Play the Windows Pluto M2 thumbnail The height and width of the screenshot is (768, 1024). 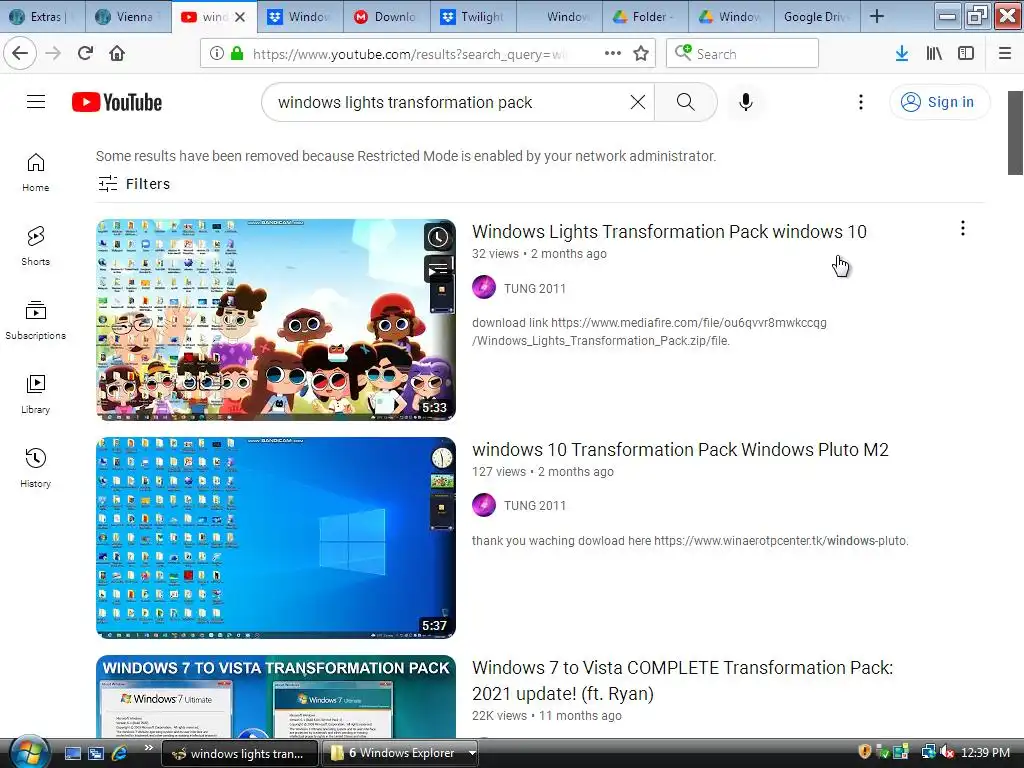tap(276, 537)
